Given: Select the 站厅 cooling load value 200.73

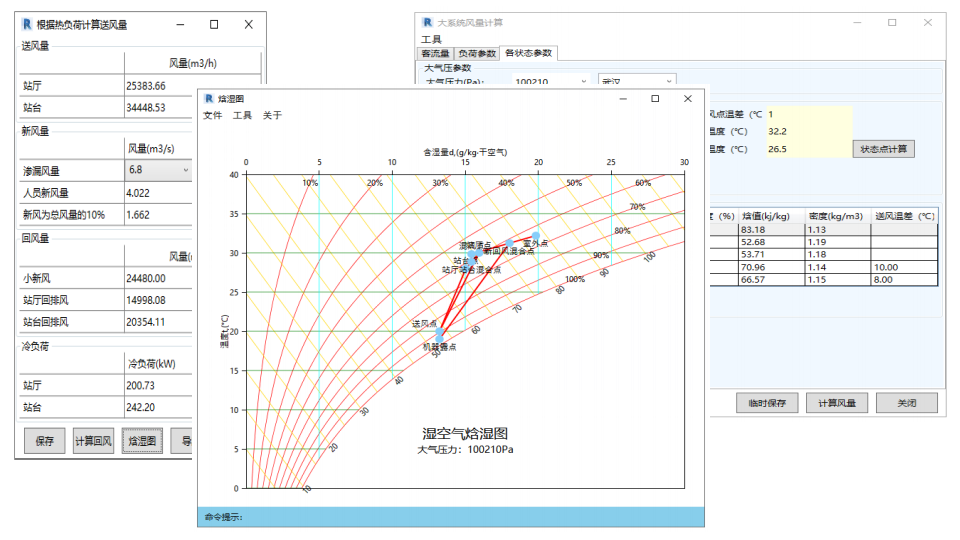Looking at the screenshot, I should tap(140, 386).
